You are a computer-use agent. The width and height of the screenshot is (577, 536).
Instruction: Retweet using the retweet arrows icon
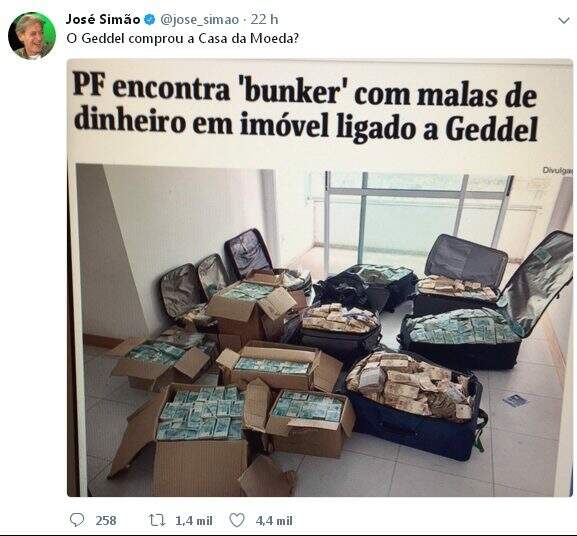tap(157, 521)
